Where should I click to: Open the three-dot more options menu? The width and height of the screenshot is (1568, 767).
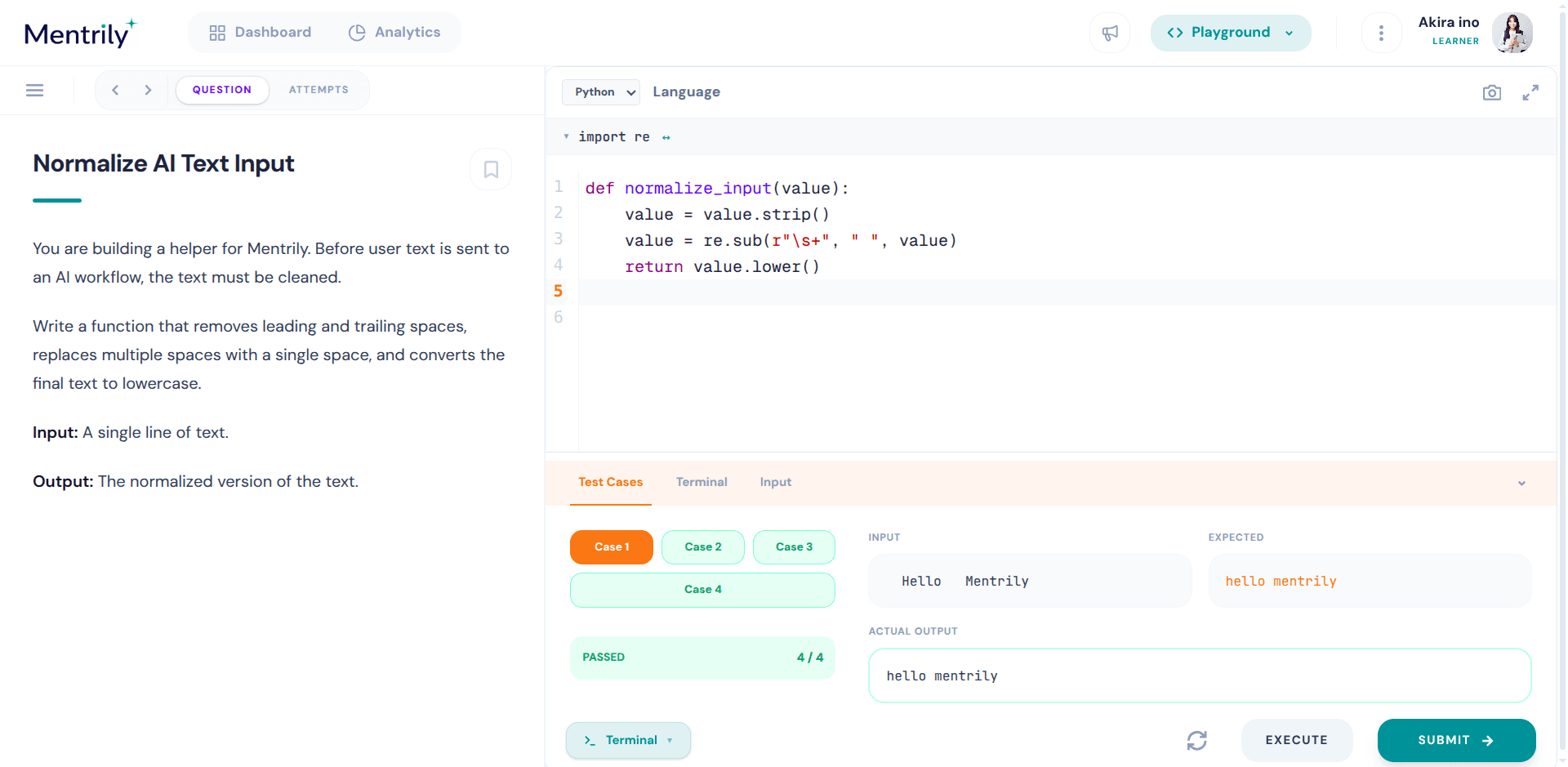click(1381, 33)
